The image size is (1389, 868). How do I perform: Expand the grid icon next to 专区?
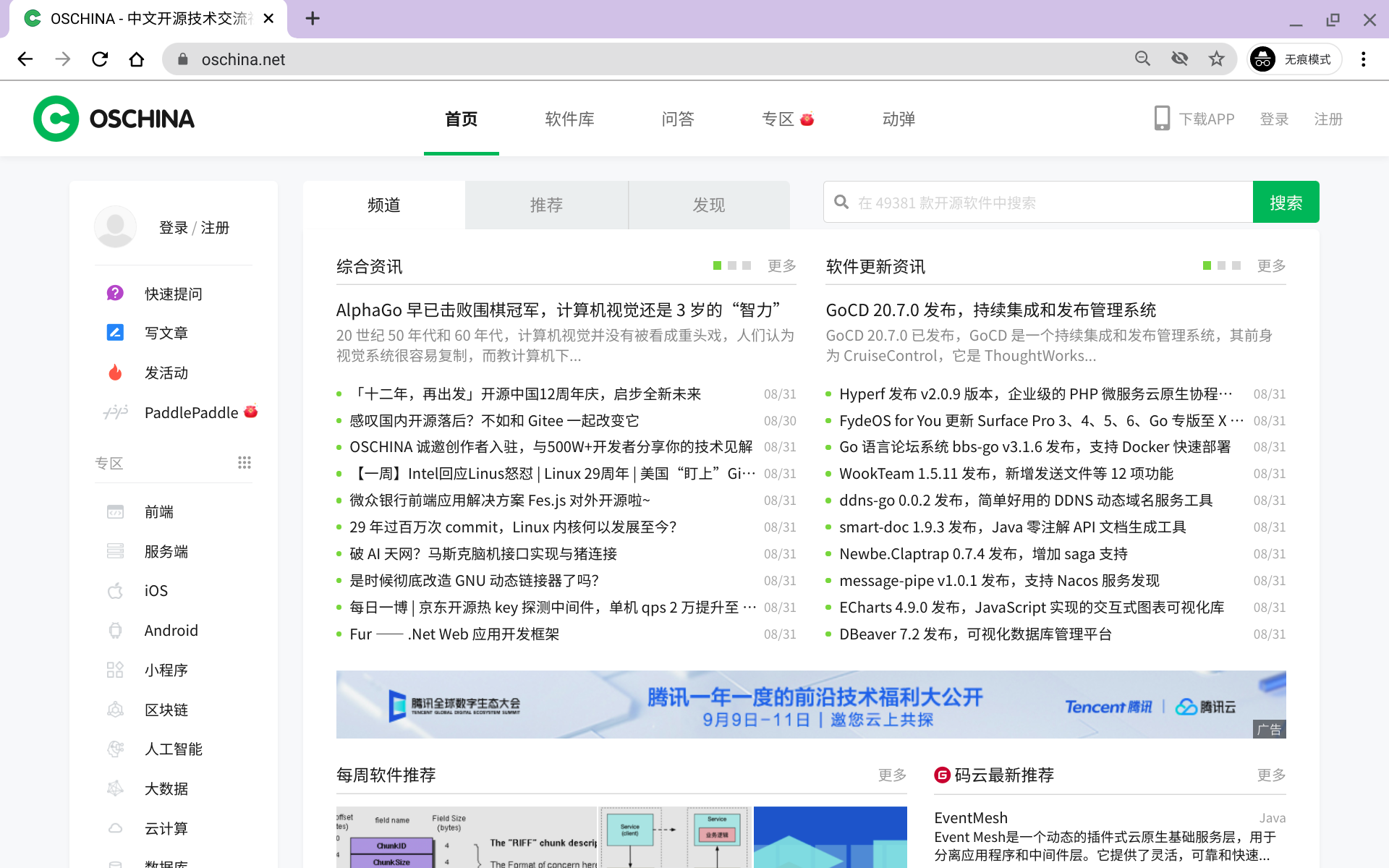coord(245,463)
